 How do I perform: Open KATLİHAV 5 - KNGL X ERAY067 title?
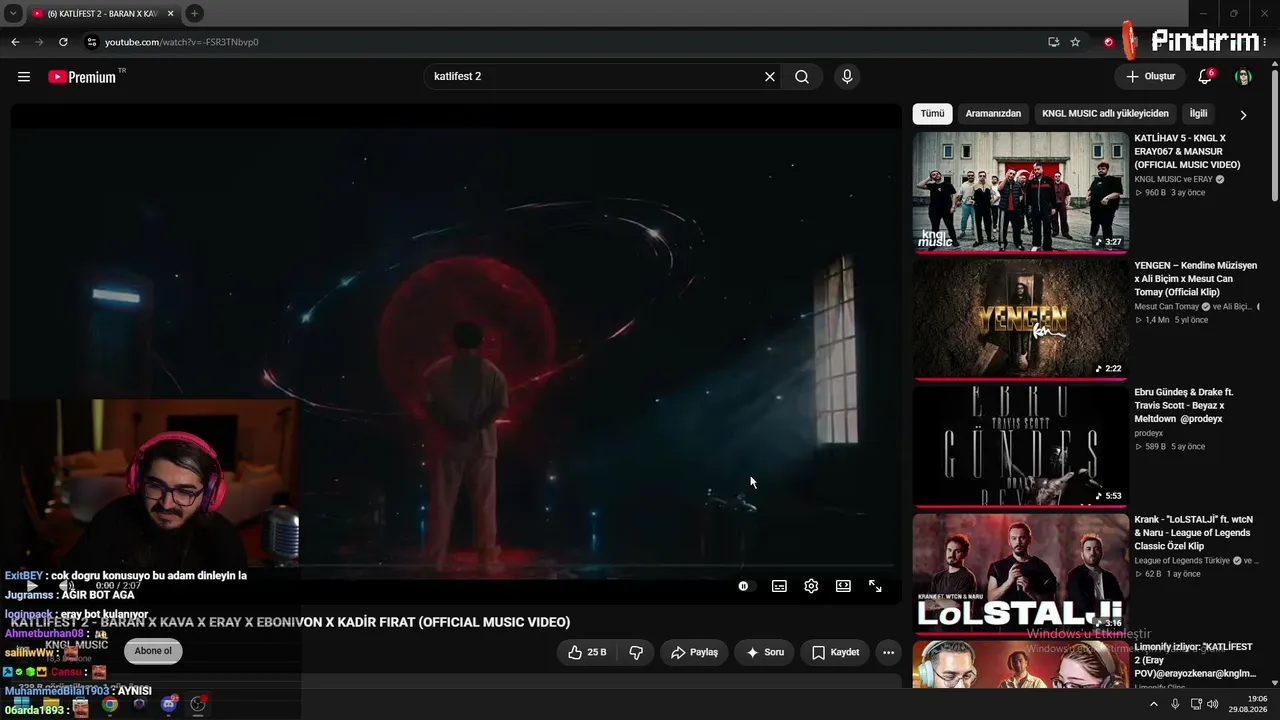point(1187,151)
